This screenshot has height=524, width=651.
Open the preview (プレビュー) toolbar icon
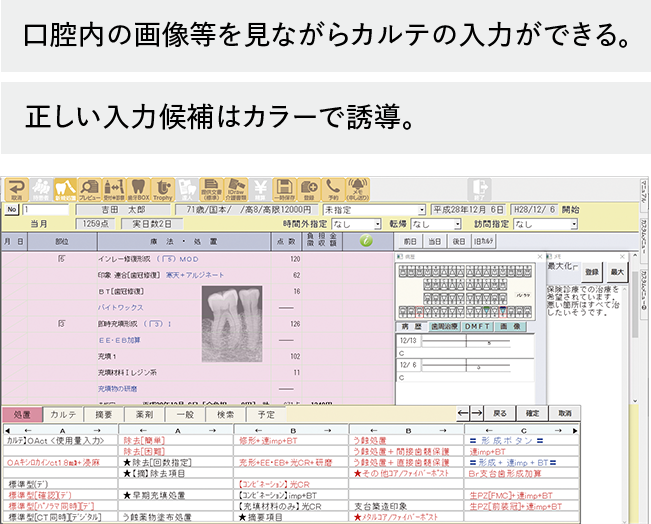pos(89,189)
